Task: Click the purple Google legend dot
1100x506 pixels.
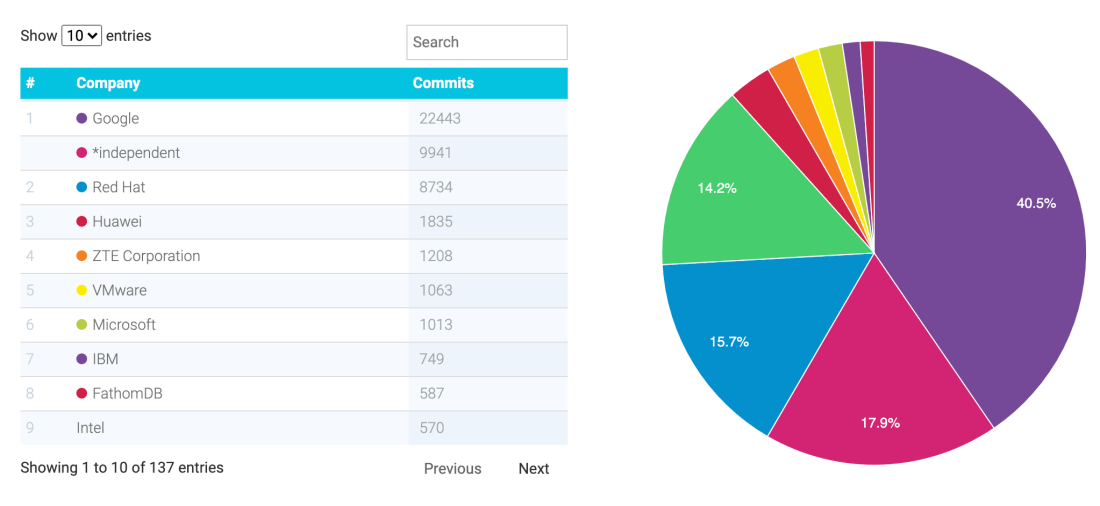Action: pos(82,118)
